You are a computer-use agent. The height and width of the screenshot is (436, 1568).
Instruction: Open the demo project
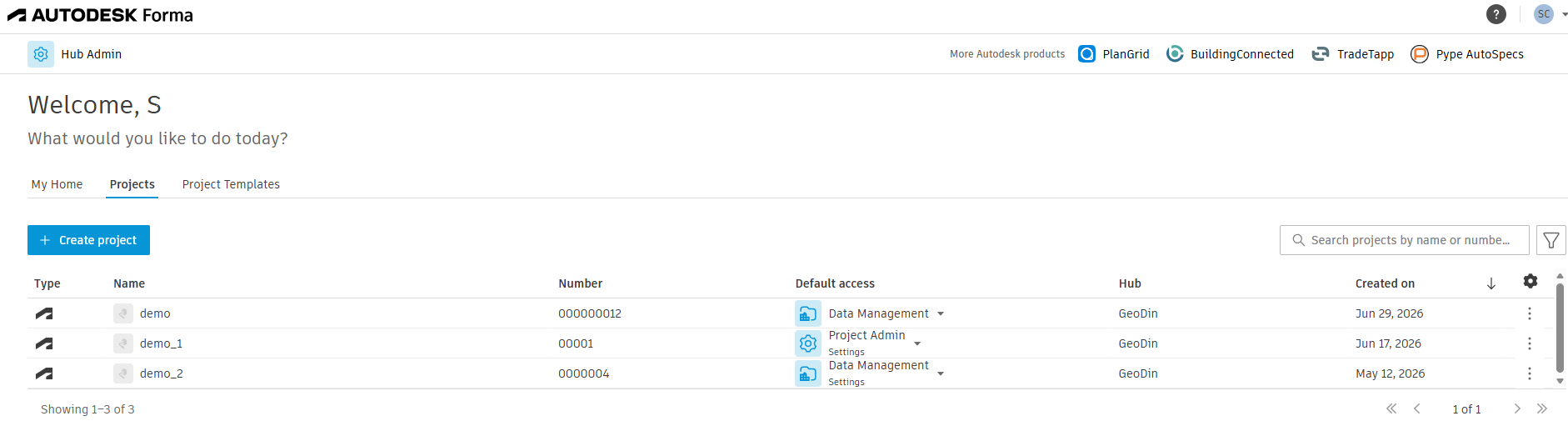point(155,313)
